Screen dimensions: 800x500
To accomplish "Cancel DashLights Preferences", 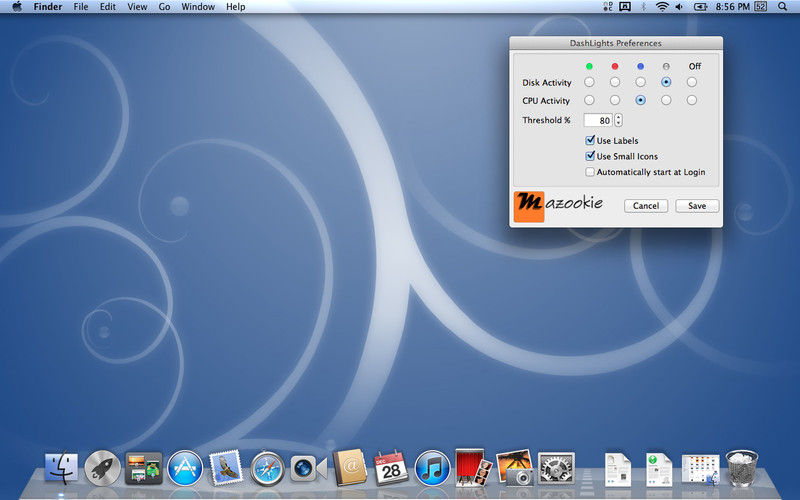I will click(646, 206).
